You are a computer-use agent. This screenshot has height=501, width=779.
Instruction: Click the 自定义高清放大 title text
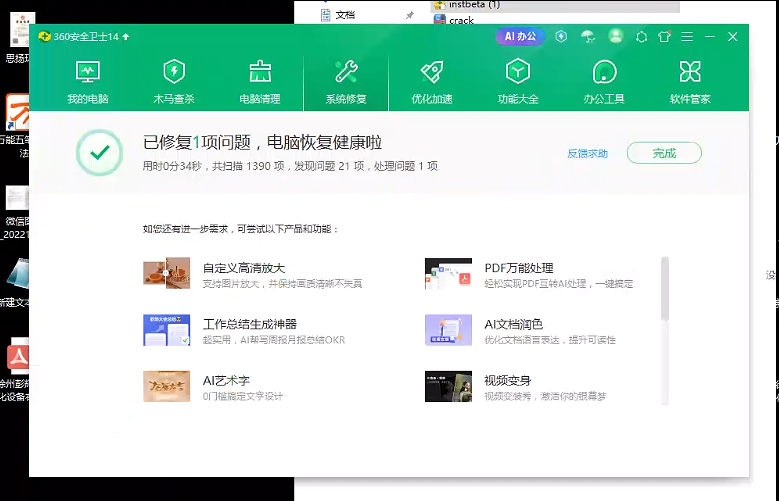[x=244, y=268]
